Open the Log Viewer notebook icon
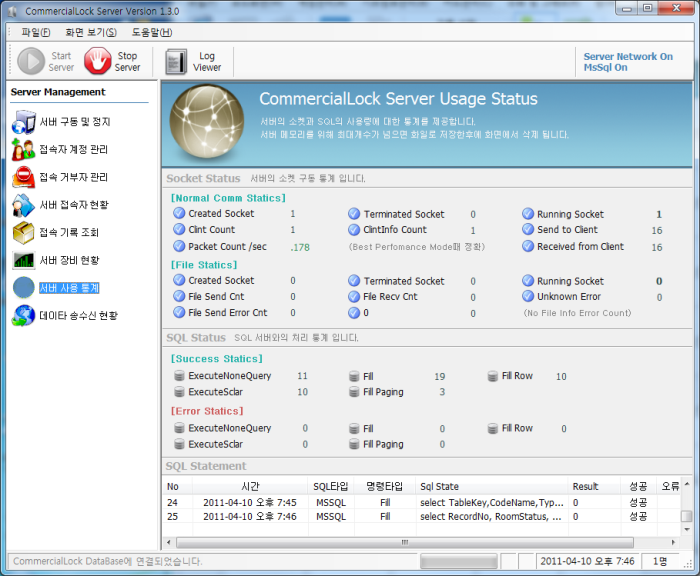The height and width of the screenshot is (576, 700). [x=176, y=62]
